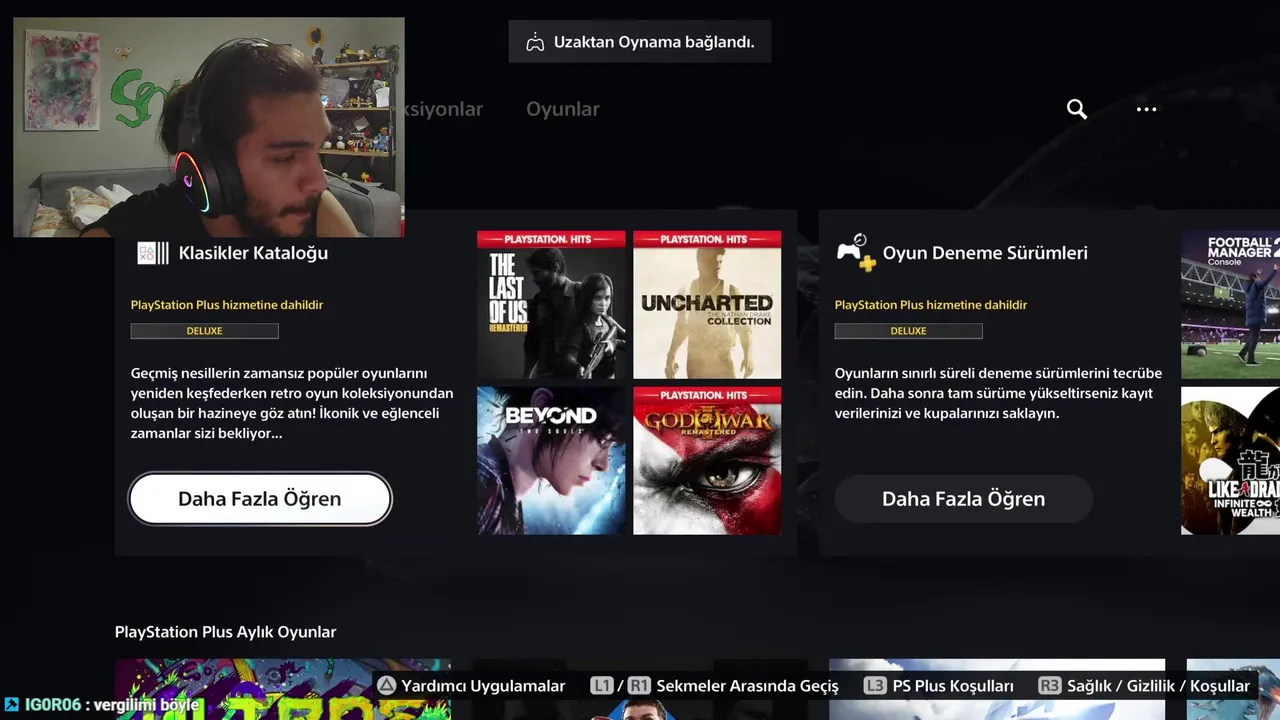Click the Yardımcı Uygulamalar hint label
Viewport: 1280px width, 720px height.
(x=483, y=686)
